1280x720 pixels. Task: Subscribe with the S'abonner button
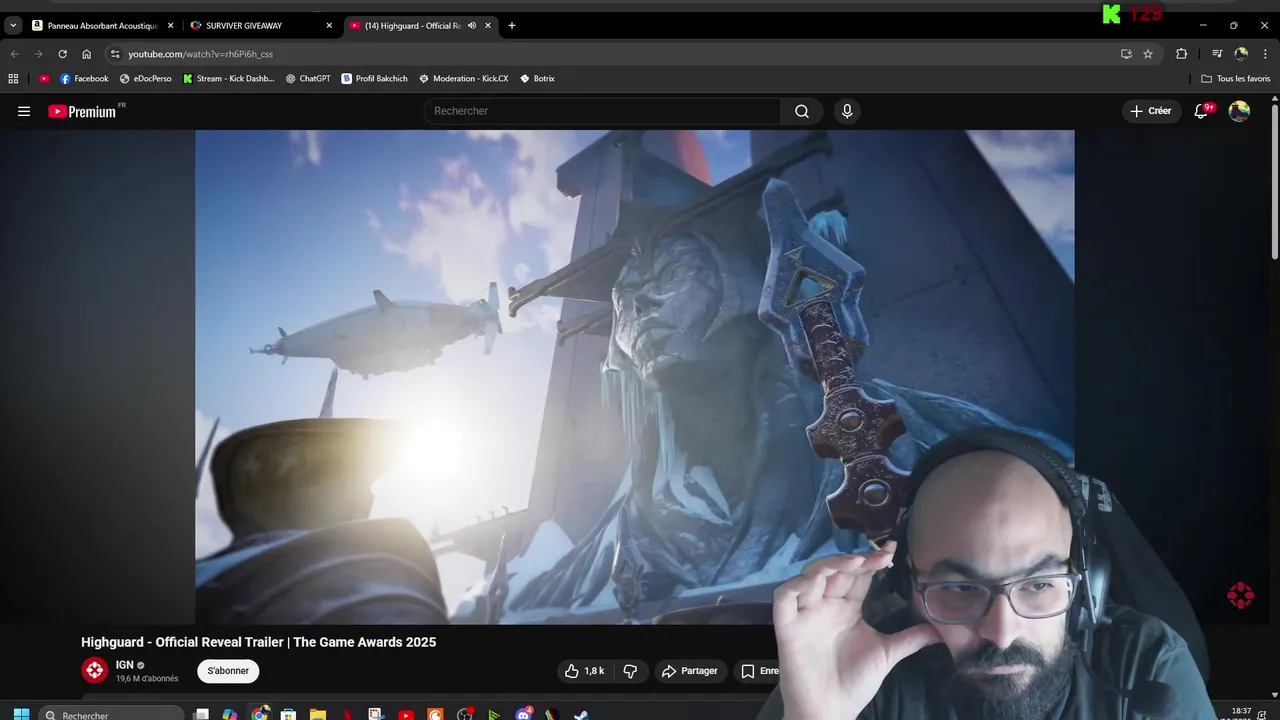(x=228, y=671)
